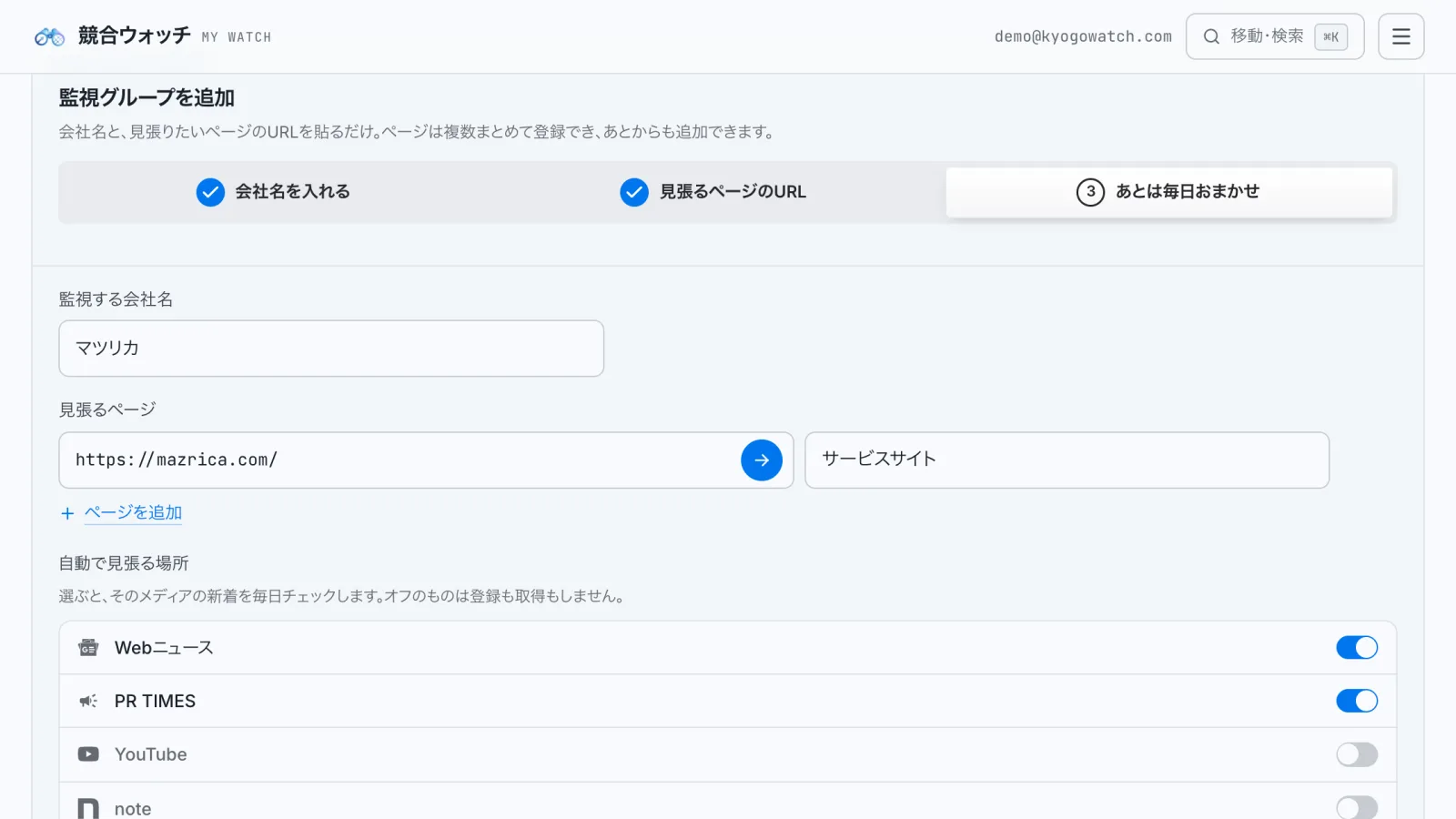
Task: Enable the YouTube toggle
Action: [1357, 754]
